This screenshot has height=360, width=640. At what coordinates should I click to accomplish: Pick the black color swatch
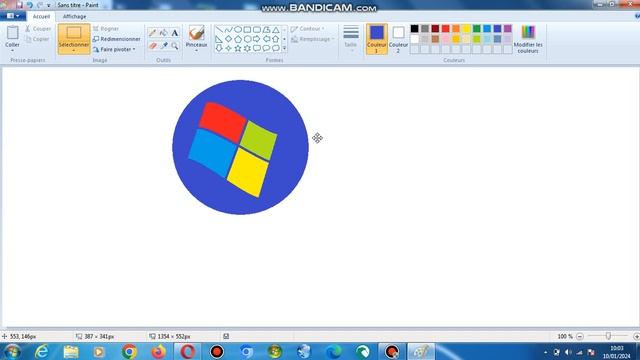coord(414,29)
